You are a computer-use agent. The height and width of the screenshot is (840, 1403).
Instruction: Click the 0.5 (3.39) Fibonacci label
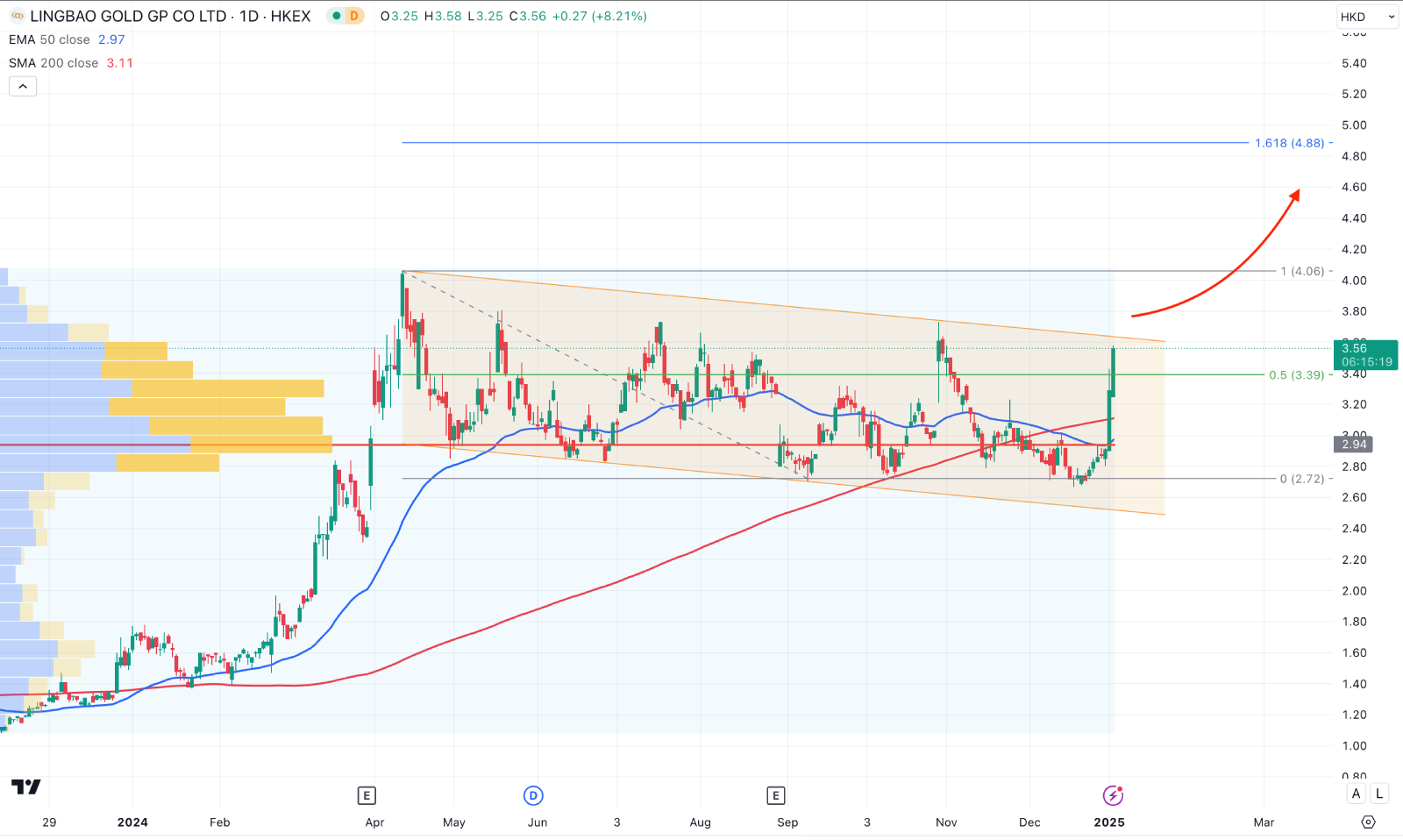tap(1297, 374)
